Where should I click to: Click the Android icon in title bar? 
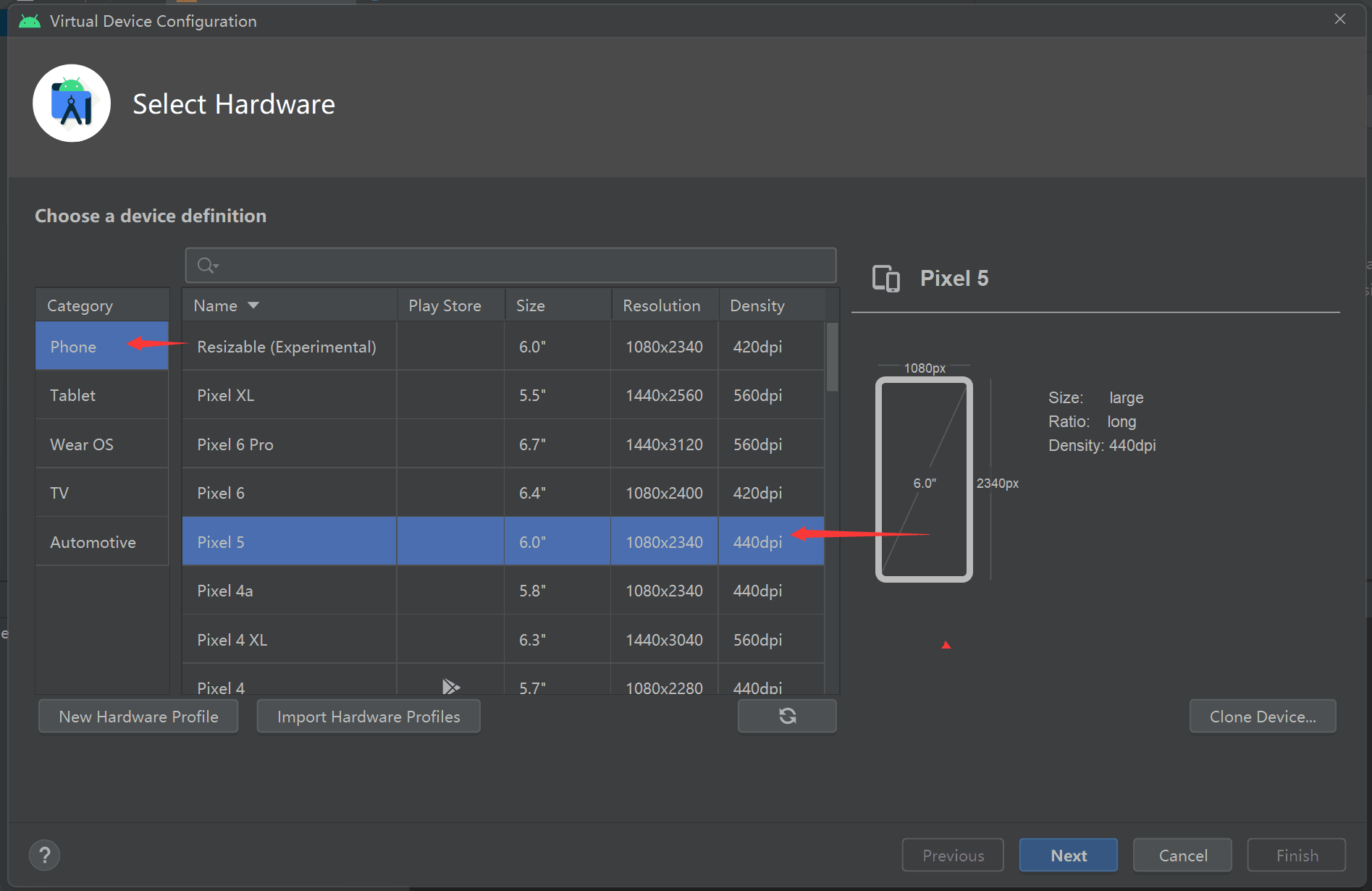(x=30, y=21)
